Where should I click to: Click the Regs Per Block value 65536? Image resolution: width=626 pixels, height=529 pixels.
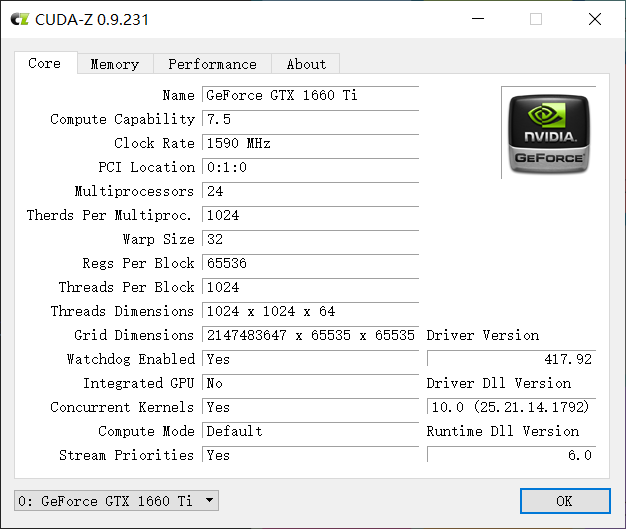(x=310, y=263)
